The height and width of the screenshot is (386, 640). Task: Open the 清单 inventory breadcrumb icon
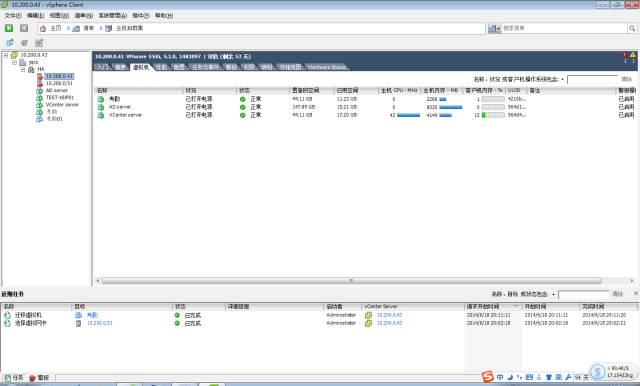point(76,29)
